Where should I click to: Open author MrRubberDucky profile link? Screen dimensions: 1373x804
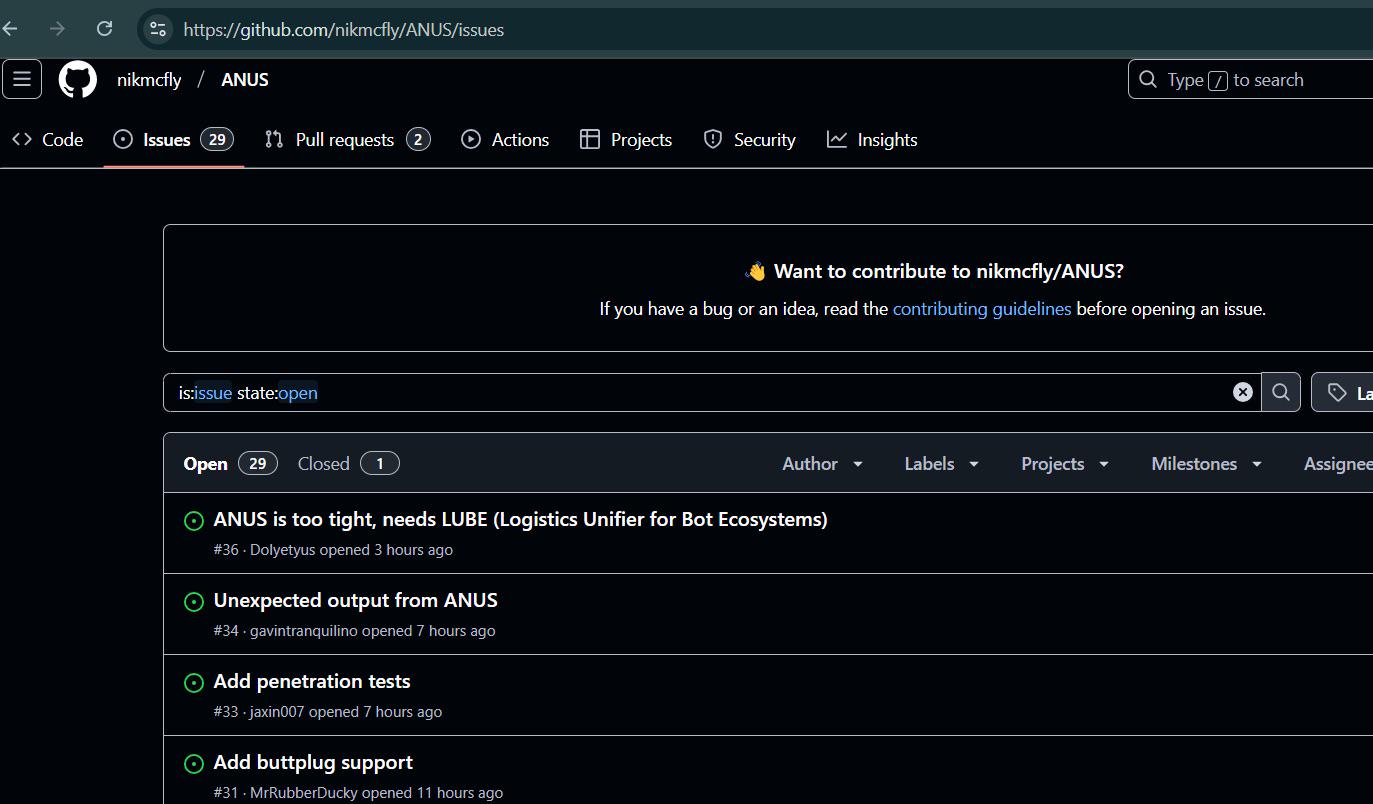(x=303, y=793)
